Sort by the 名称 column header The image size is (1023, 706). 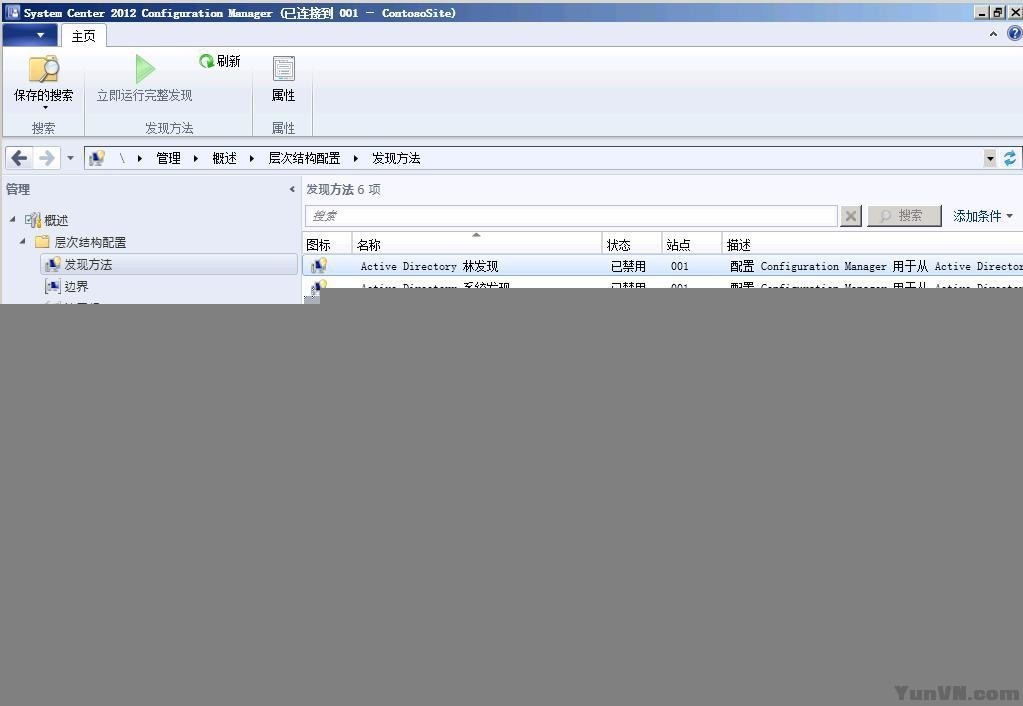476,245
